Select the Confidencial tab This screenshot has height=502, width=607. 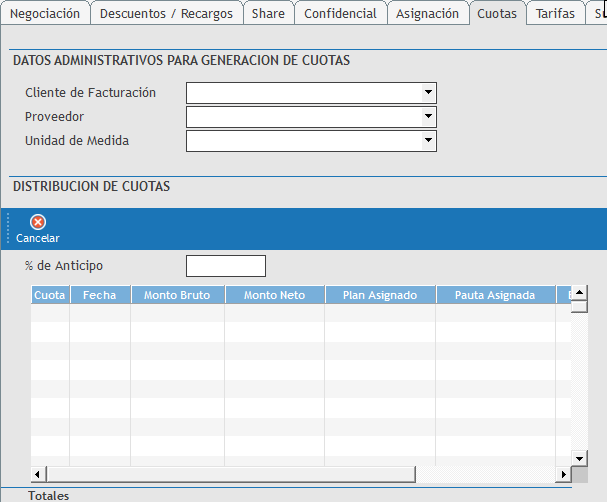(340, 13)
